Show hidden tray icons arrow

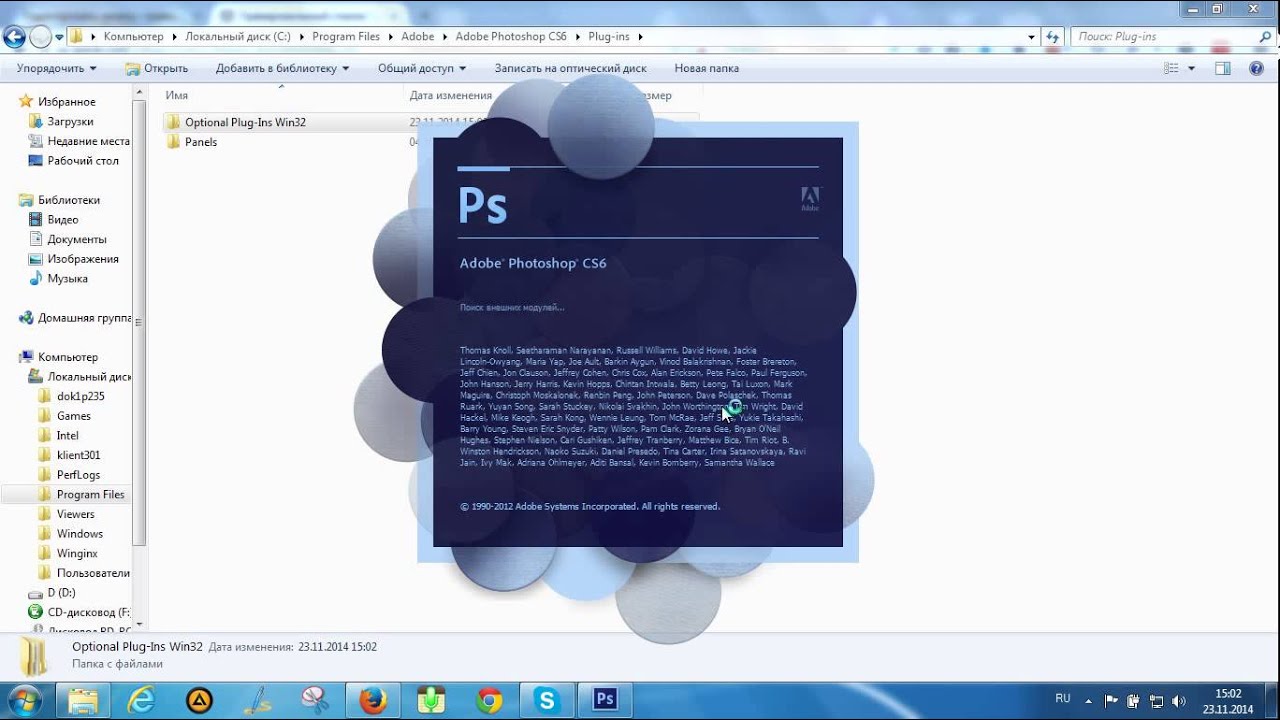(1088, 700)
